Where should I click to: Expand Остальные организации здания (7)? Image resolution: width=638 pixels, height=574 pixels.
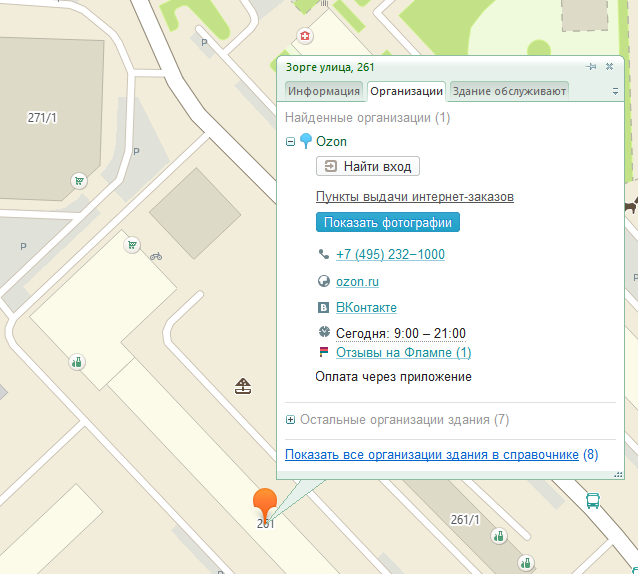point(290,419)
